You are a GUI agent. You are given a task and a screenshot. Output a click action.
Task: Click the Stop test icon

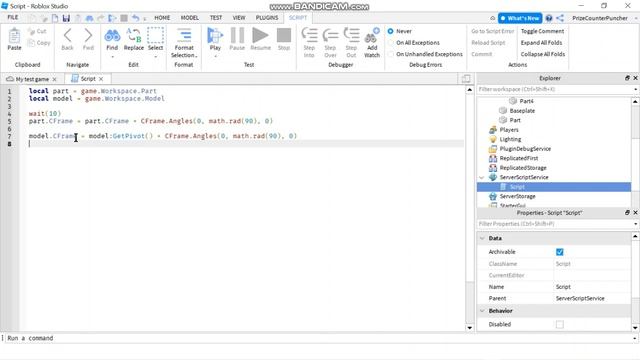(284, 36)
